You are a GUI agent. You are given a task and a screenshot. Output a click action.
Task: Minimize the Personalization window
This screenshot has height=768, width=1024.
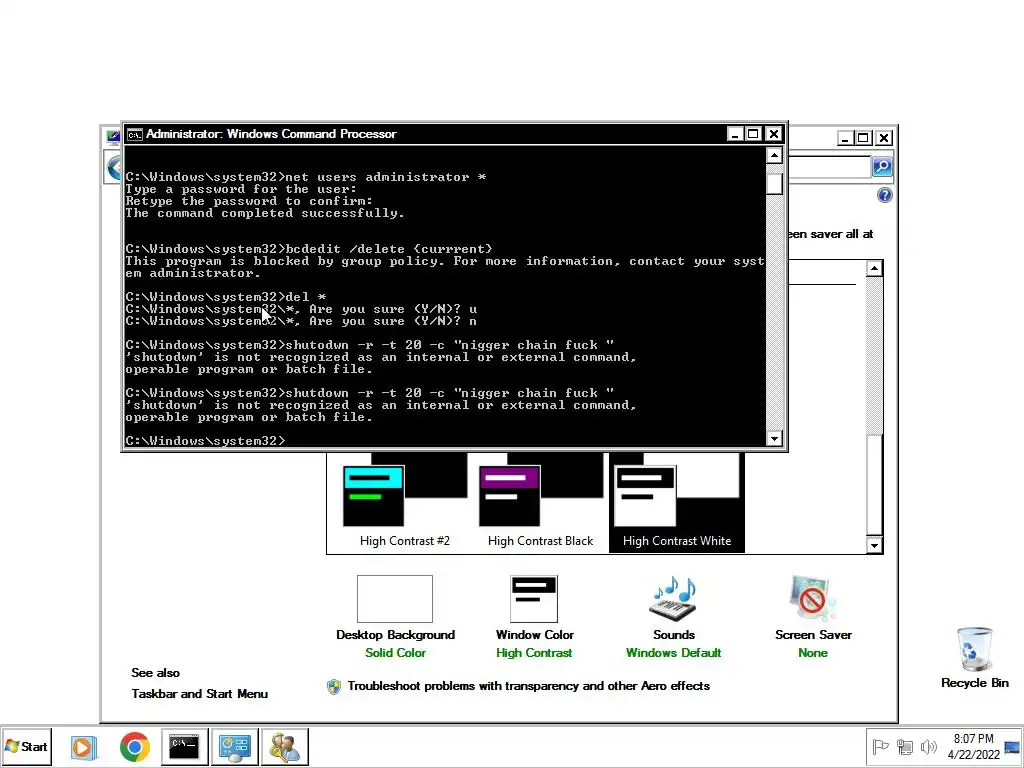[x=845, y=138]
